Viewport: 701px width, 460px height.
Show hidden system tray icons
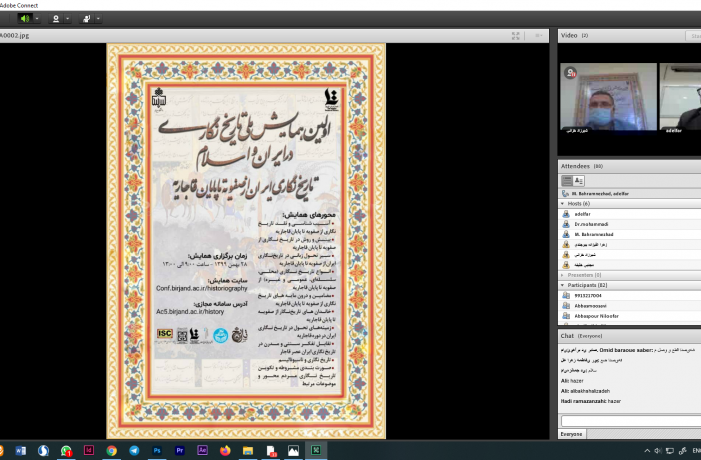(647, 451)
